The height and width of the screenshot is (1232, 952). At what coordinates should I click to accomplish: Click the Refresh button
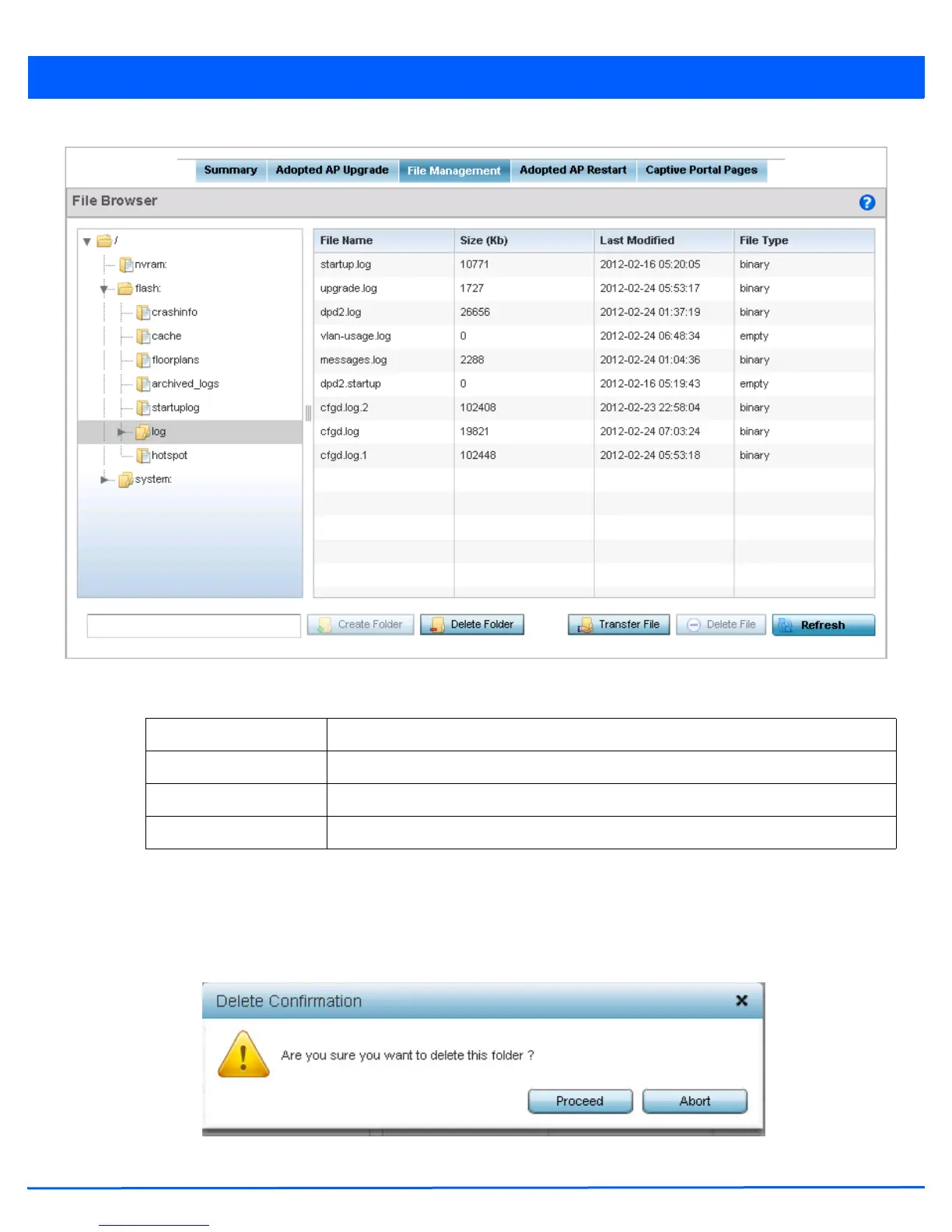(824, 625)
